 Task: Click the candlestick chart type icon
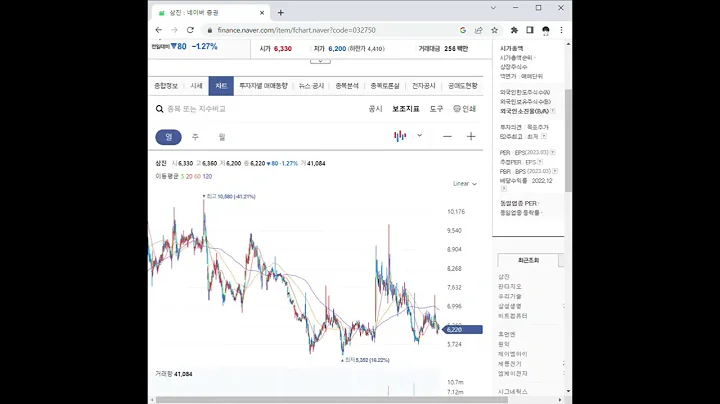[400, 136]
